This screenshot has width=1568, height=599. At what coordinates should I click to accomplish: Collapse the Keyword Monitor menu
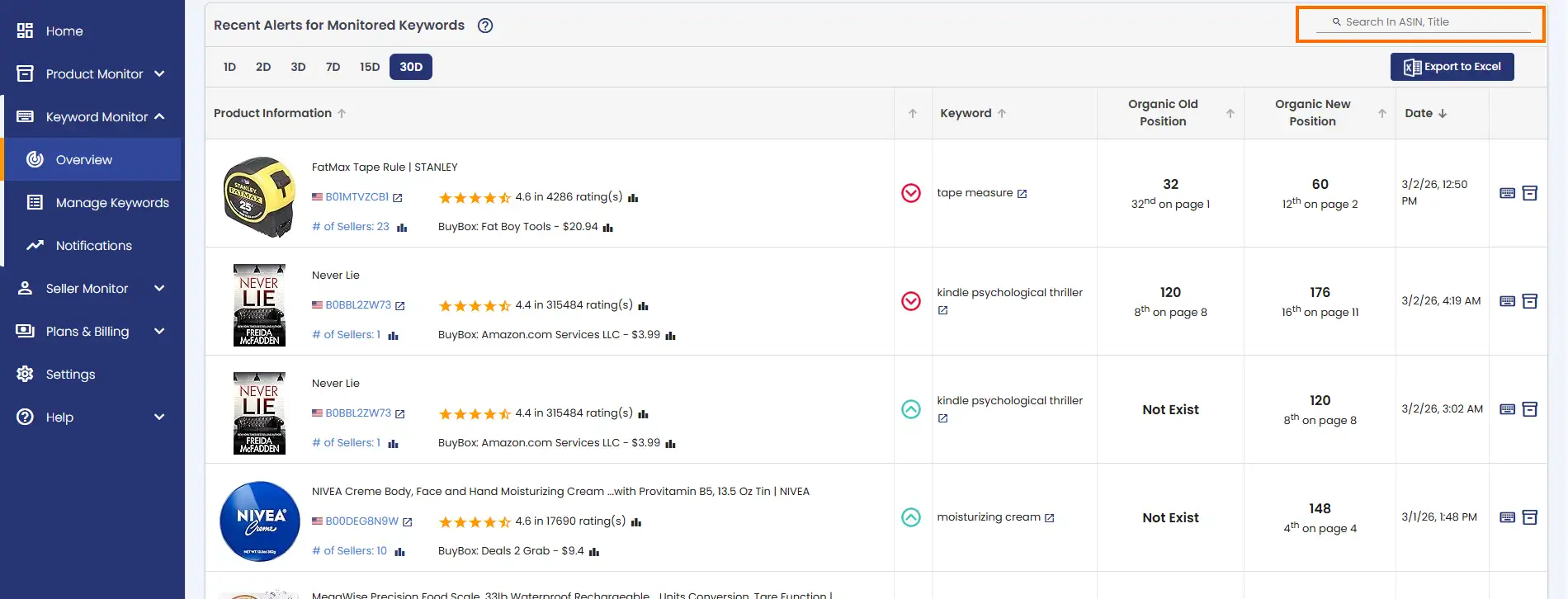91,117
